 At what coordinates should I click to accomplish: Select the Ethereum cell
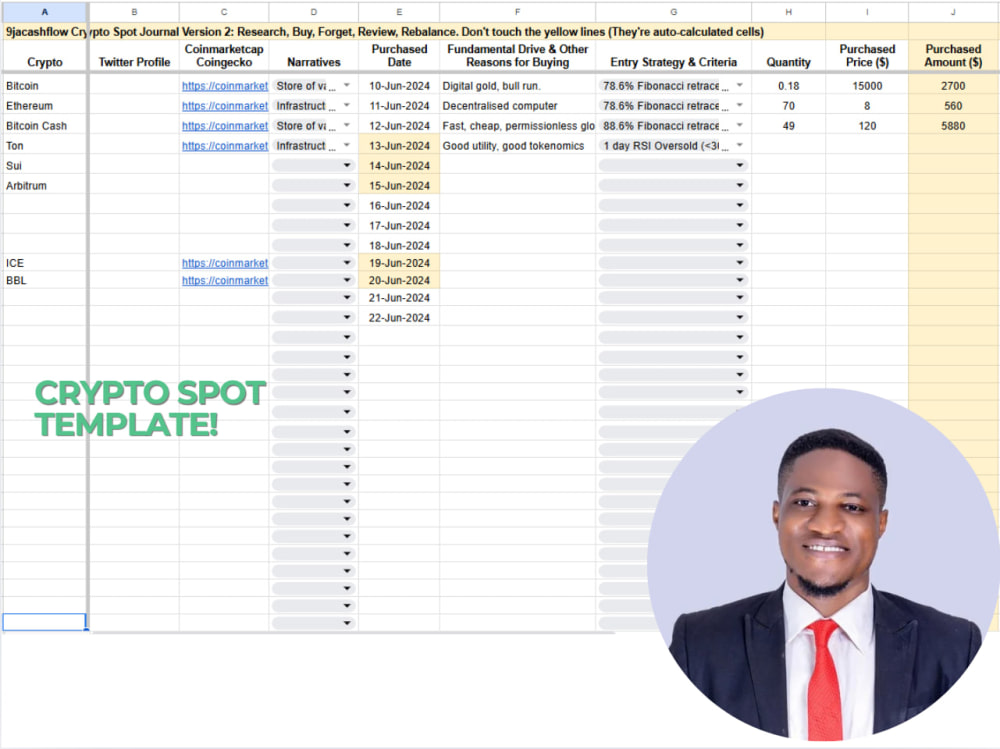(45, 105)
